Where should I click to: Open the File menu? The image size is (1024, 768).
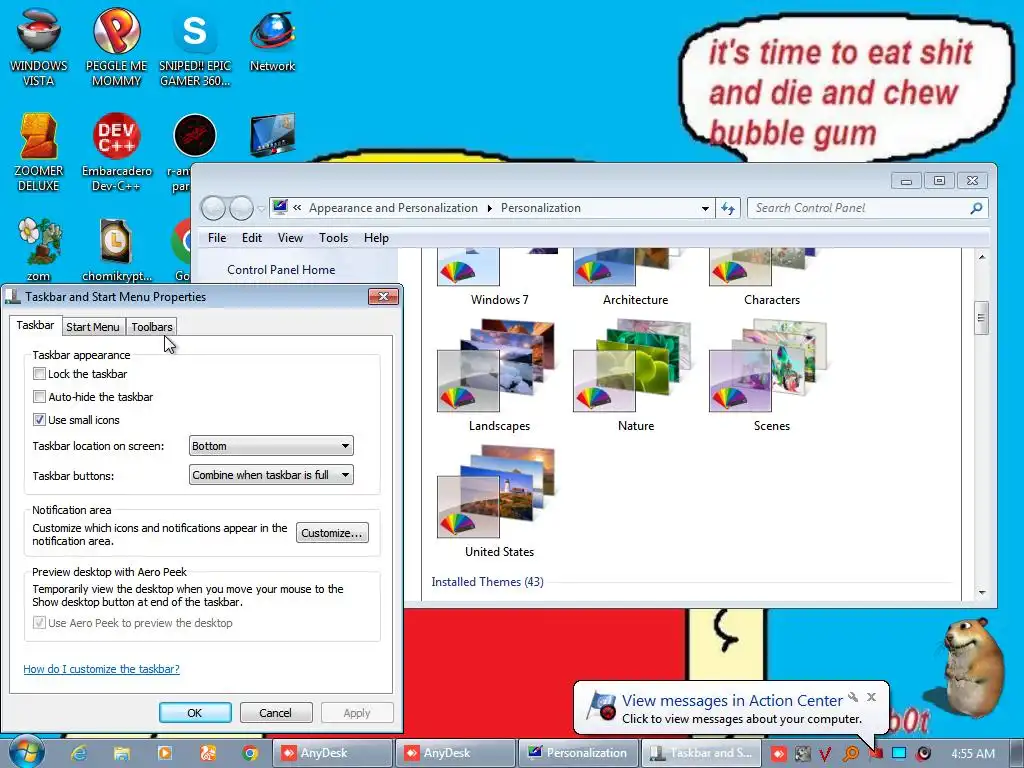pyautogui.click(x=217, y=238)
